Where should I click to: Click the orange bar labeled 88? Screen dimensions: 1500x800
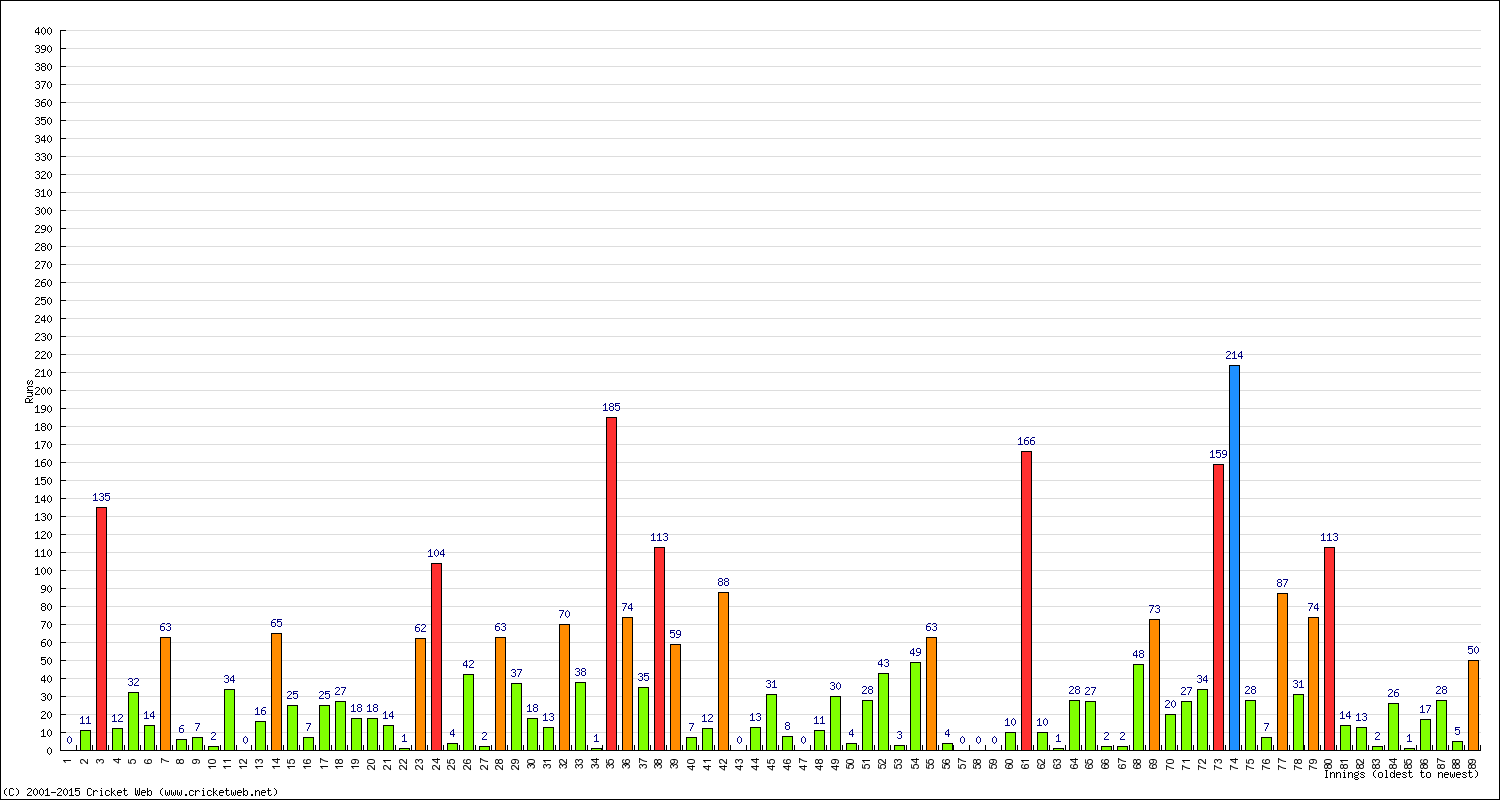723,671
